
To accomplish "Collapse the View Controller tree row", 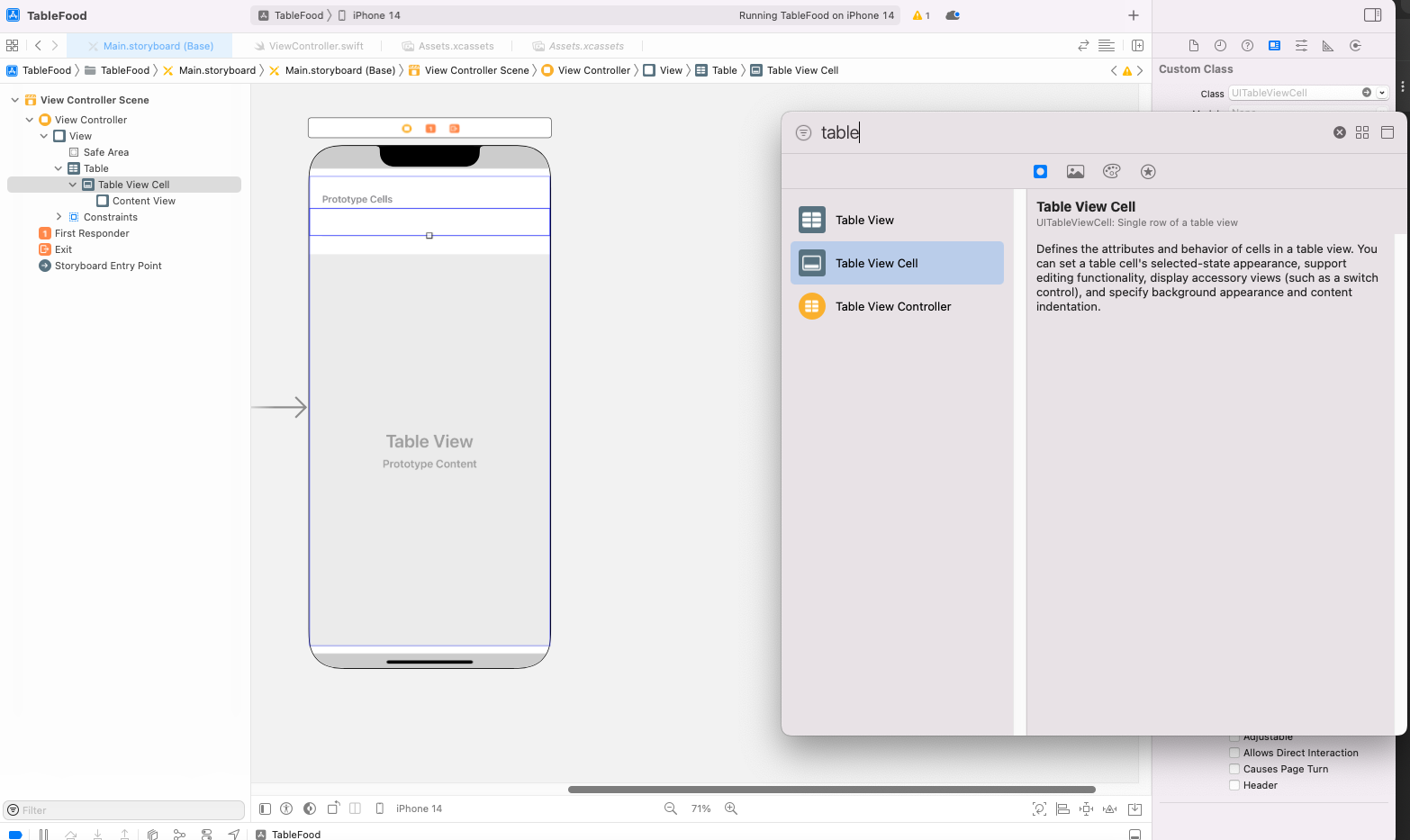I will point(30,120).
